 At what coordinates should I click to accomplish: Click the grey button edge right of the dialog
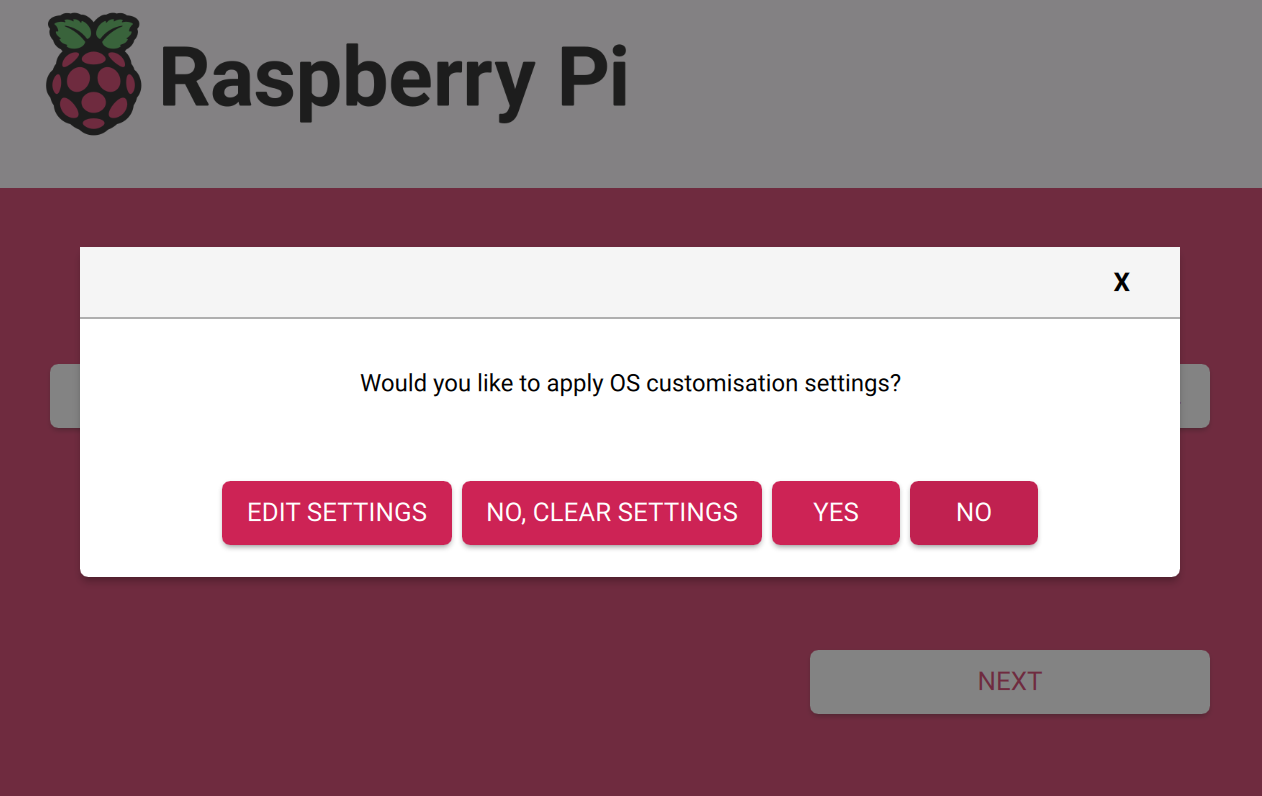(1195, 396)
